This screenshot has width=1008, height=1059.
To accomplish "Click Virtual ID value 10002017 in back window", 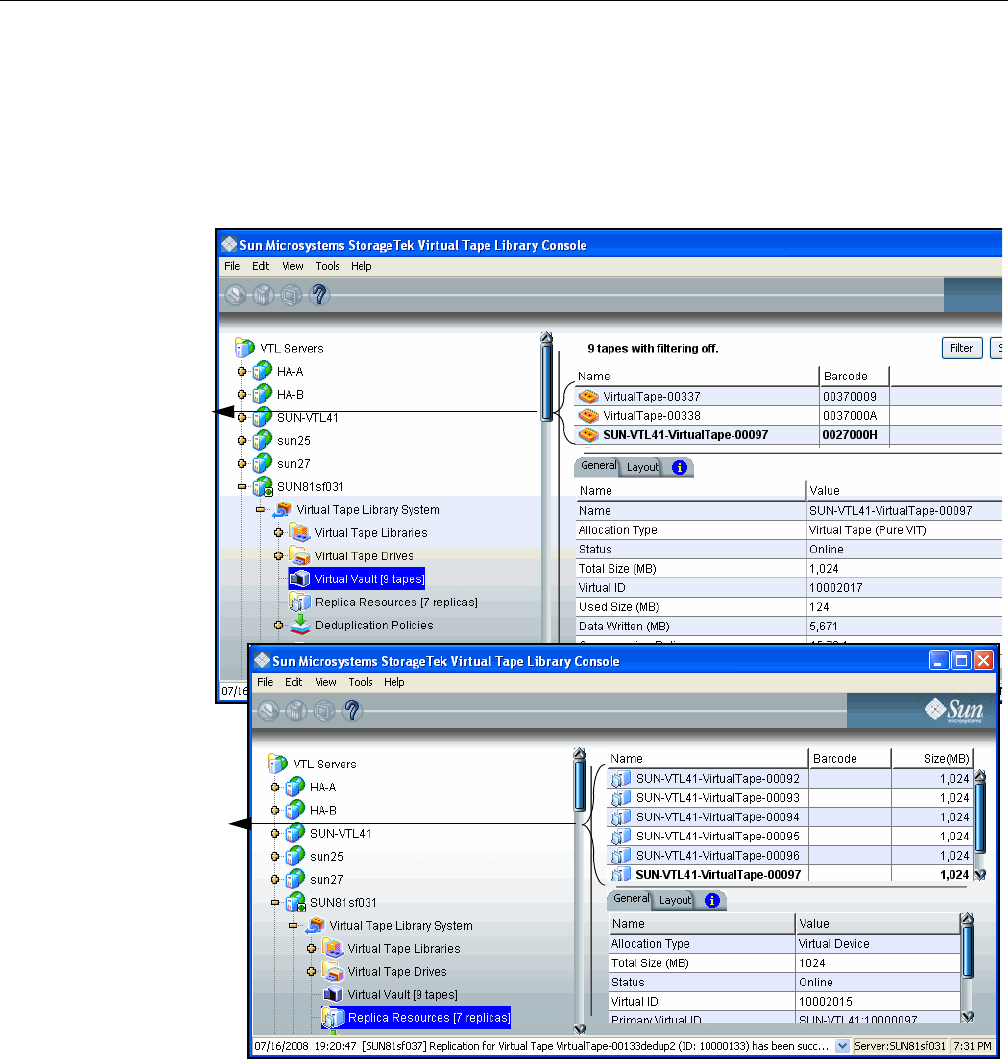I will point(836,588).
